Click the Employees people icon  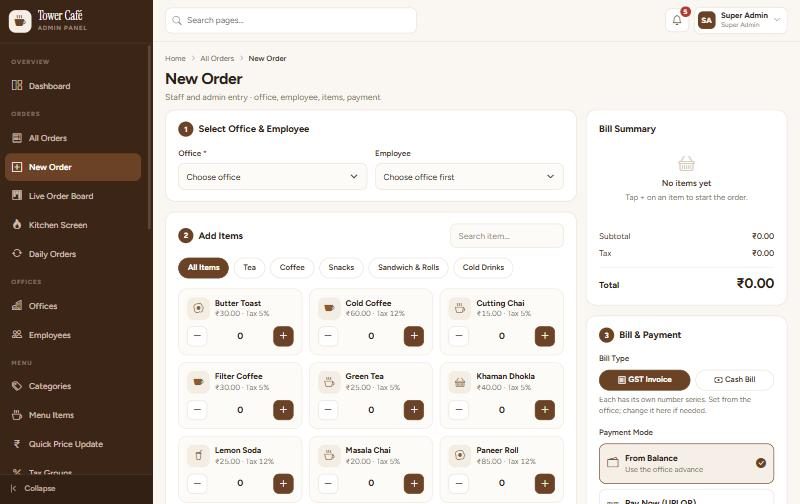coord(17,335)
